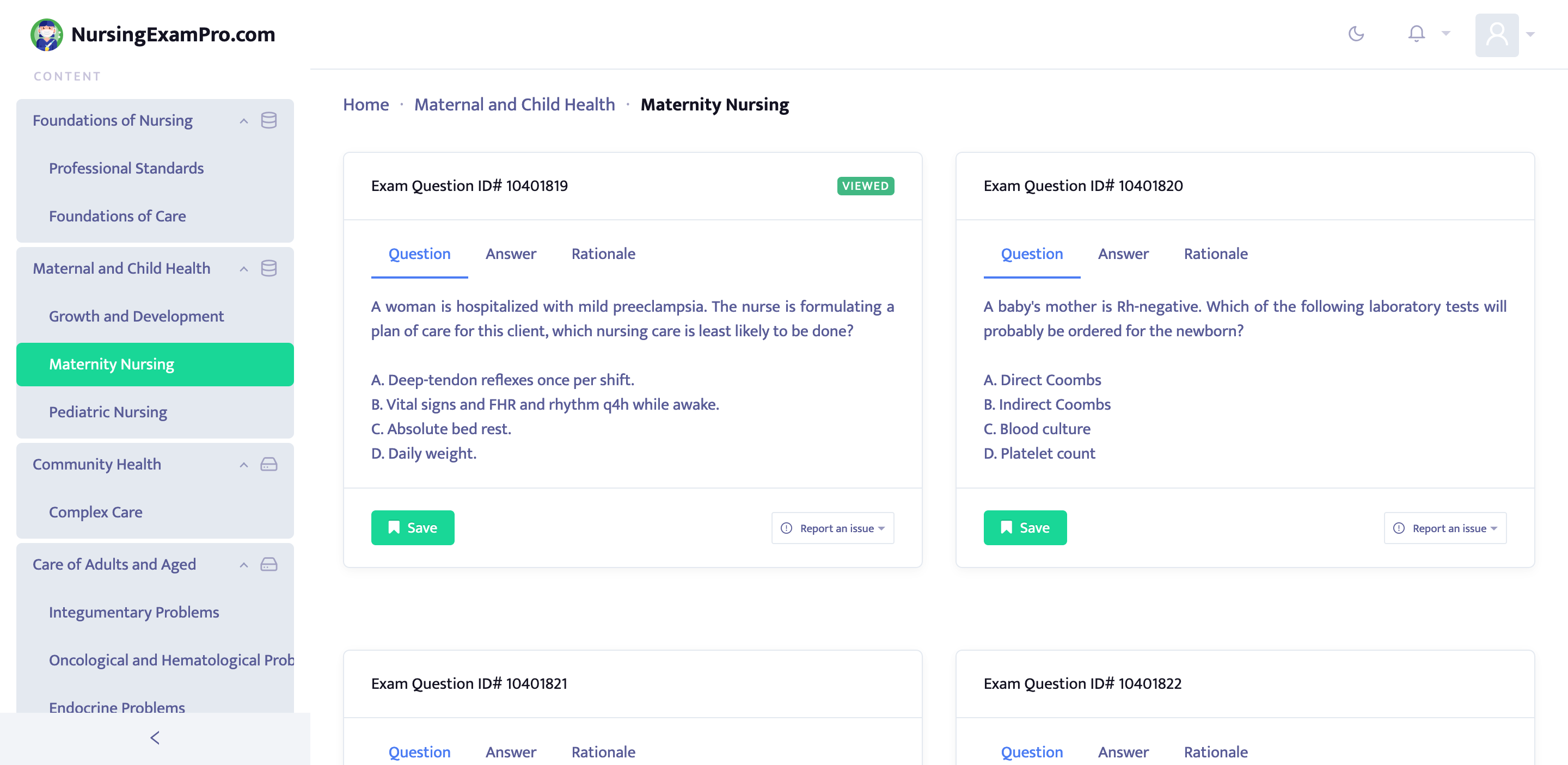The height and width of the screenshot is (765, 1568).
Task: Click the storage icon beside Care of Adults and Aged
Action: click(x=268, y=564)
